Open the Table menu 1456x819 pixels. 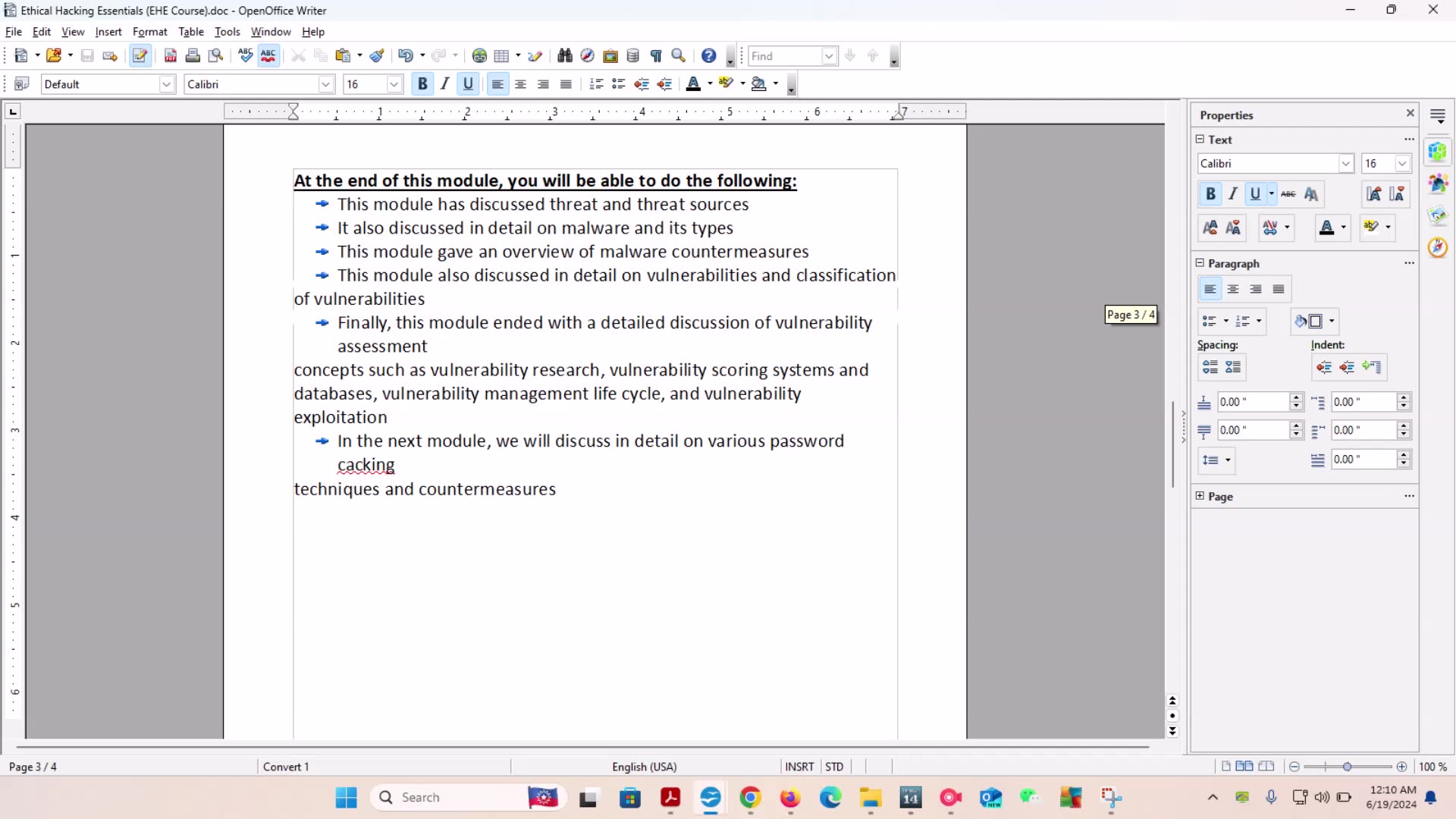[191, 32]
